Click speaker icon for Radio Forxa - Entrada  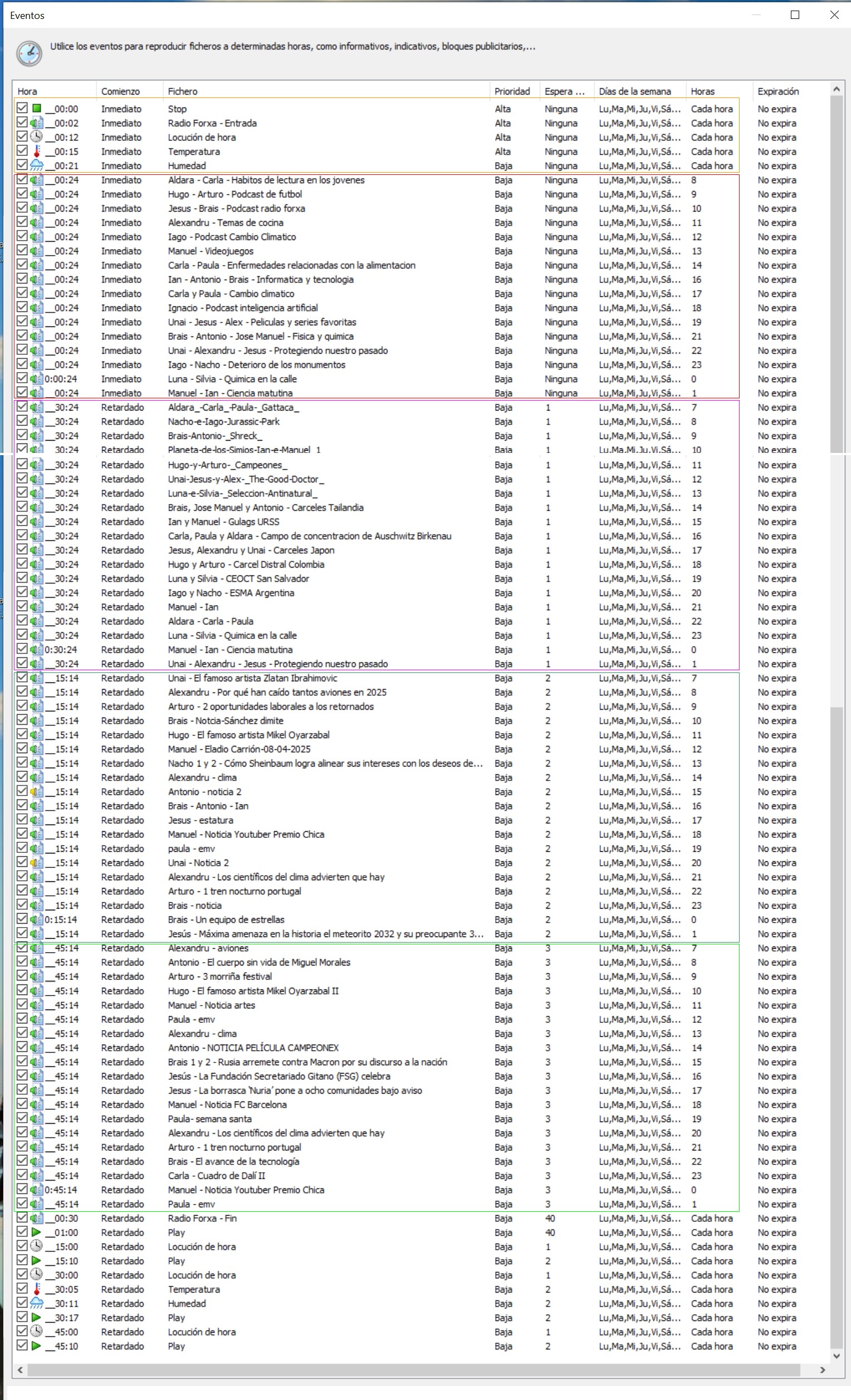(x=36, y=123)
